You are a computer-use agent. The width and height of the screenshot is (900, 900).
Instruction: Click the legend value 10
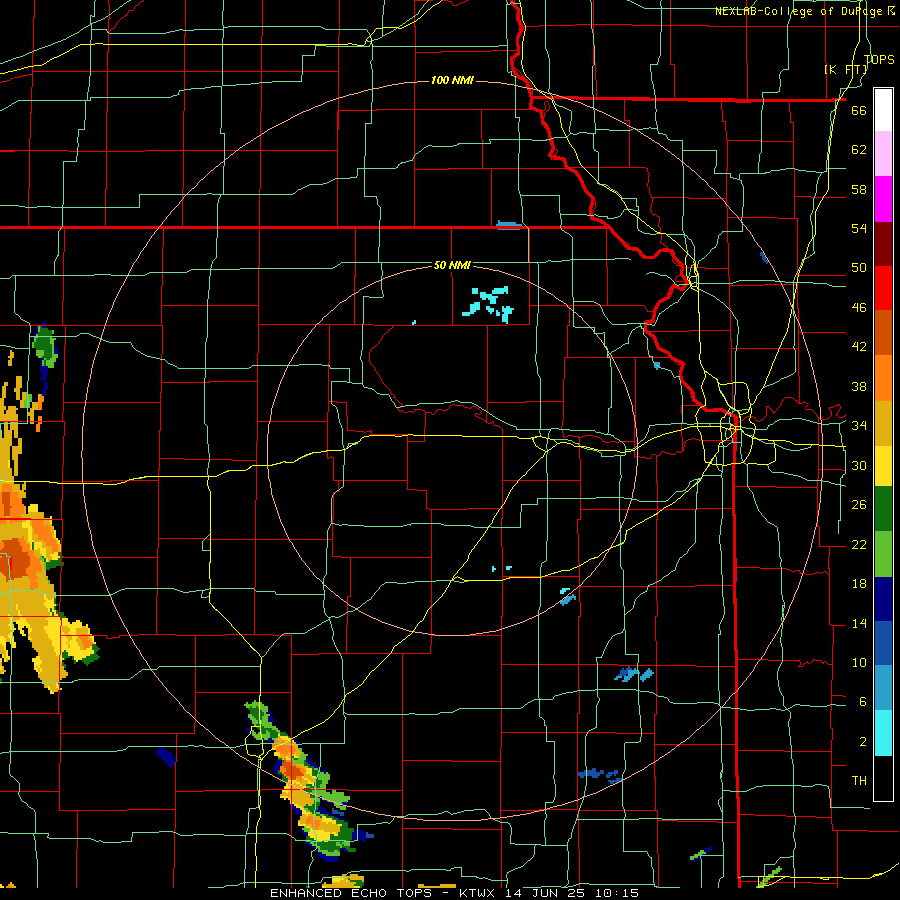click(x=859, y=663)
